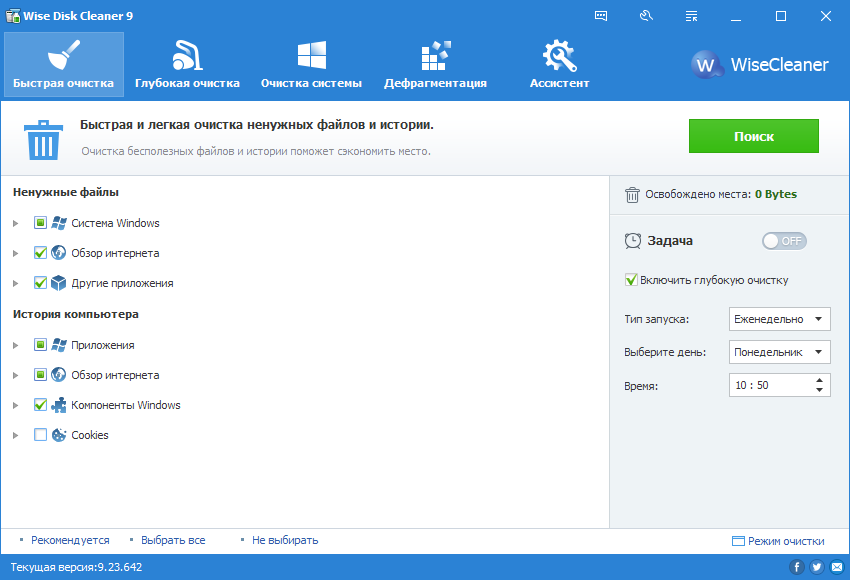Click the Режим очистки window icon

(x=738, y=541)
